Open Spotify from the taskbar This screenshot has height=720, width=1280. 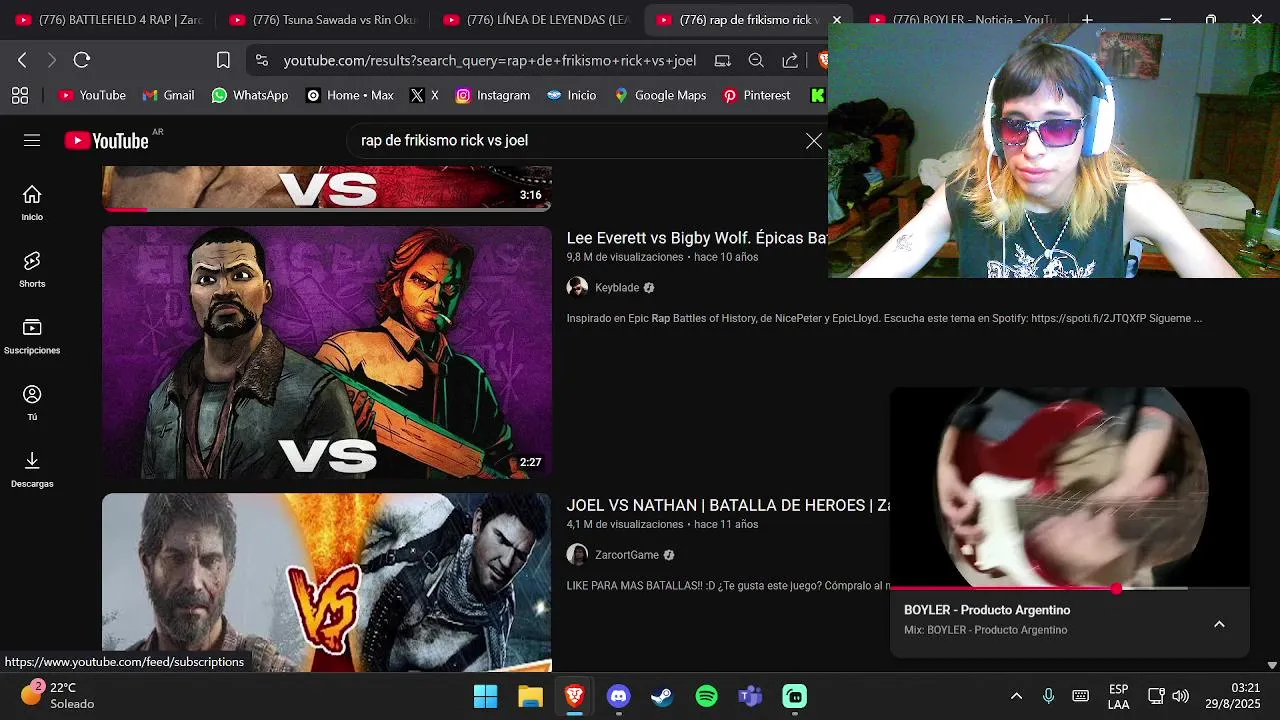click(x=706, y=696)
